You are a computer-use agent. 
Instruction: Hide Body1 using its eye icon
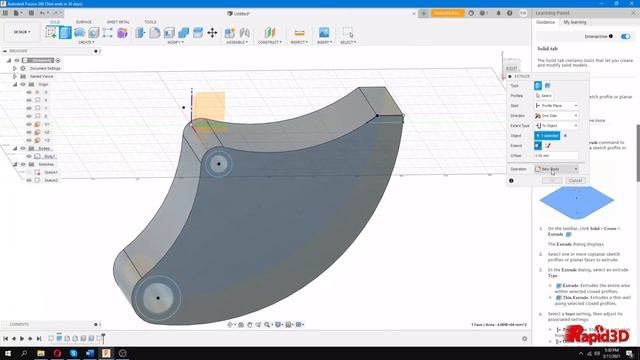tap(29, 156)
